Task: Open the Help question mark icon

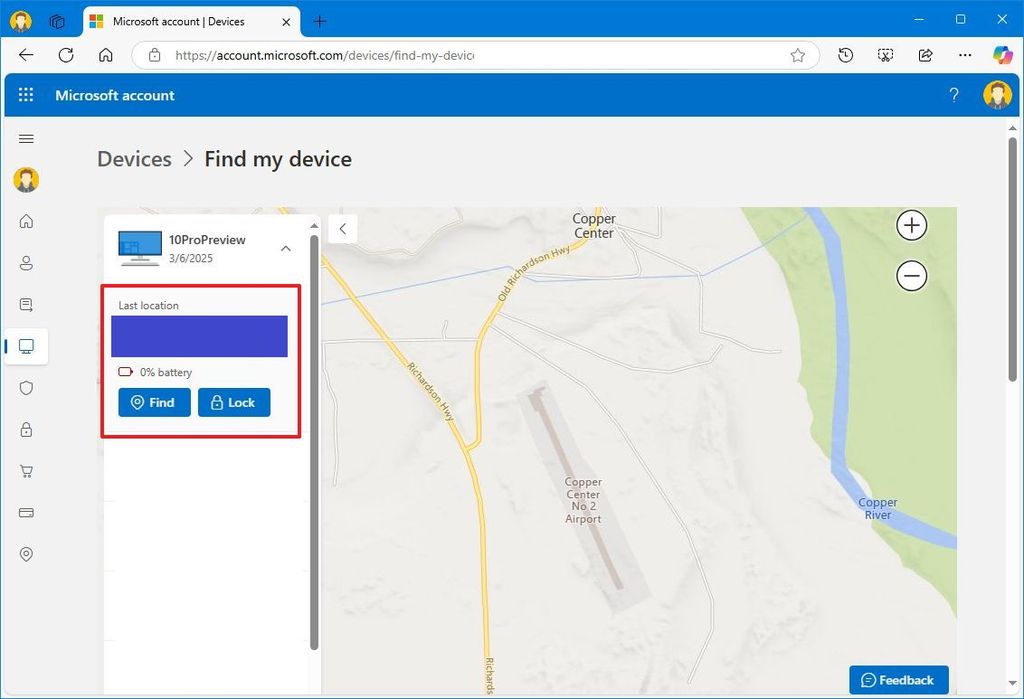Action: 954,95
